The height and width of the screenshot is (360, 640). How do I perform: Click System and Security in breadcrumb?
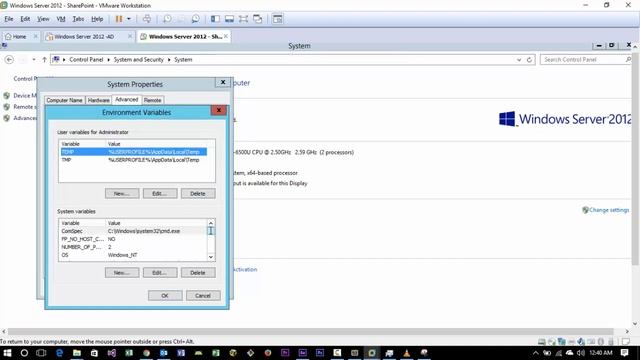[138, 60]
